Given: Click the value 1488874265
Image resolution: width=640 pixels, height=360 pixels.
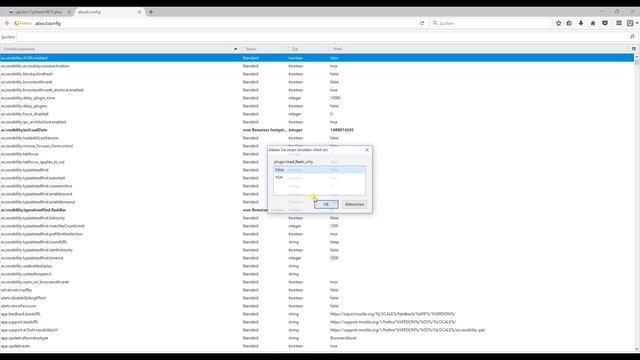Looking at the screenshot, I should point(342,130).
